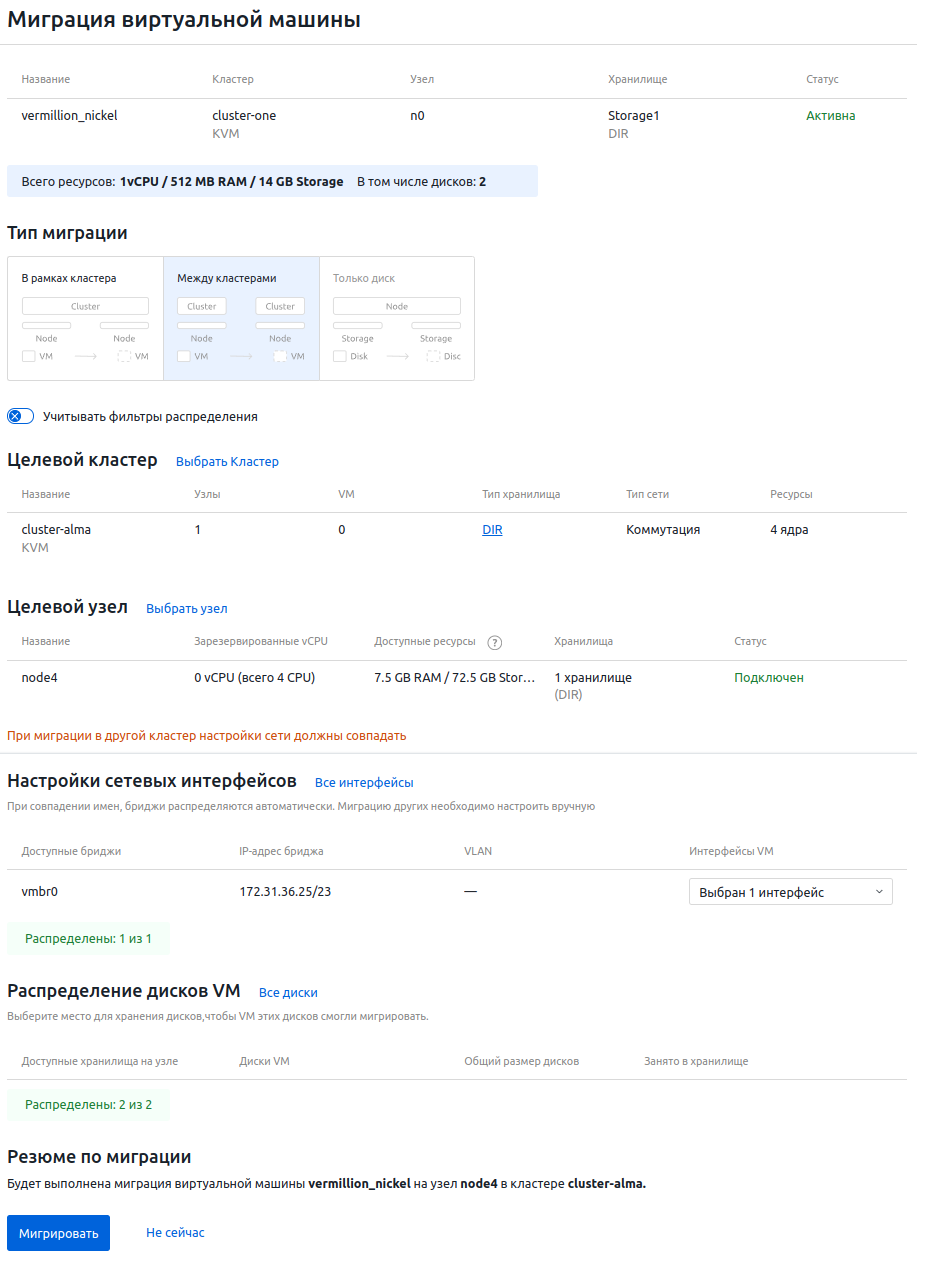934x1287 pixels.
Task: Click the Распределены: 2 из 2 badge
Action: [x=88, y=1105]
